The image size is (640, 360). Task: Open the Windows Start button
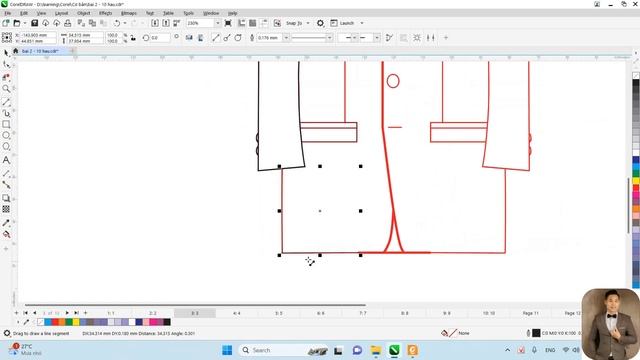click(227, 350)
